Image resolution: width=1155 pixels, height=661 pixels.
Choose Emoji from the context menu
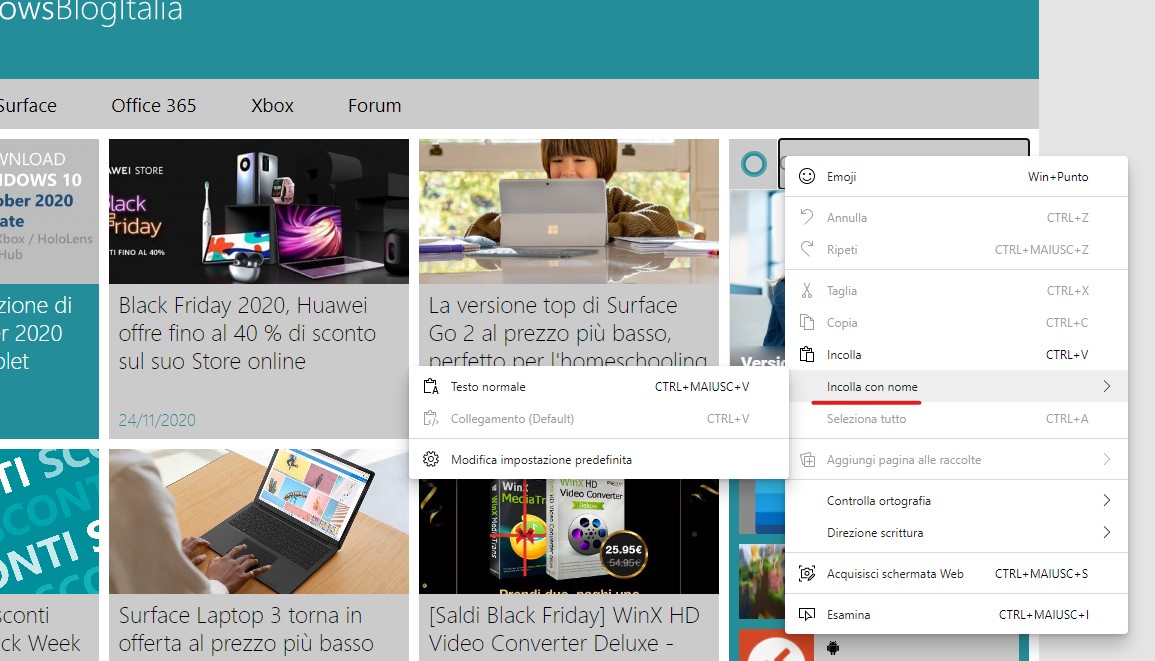point(956,176)
